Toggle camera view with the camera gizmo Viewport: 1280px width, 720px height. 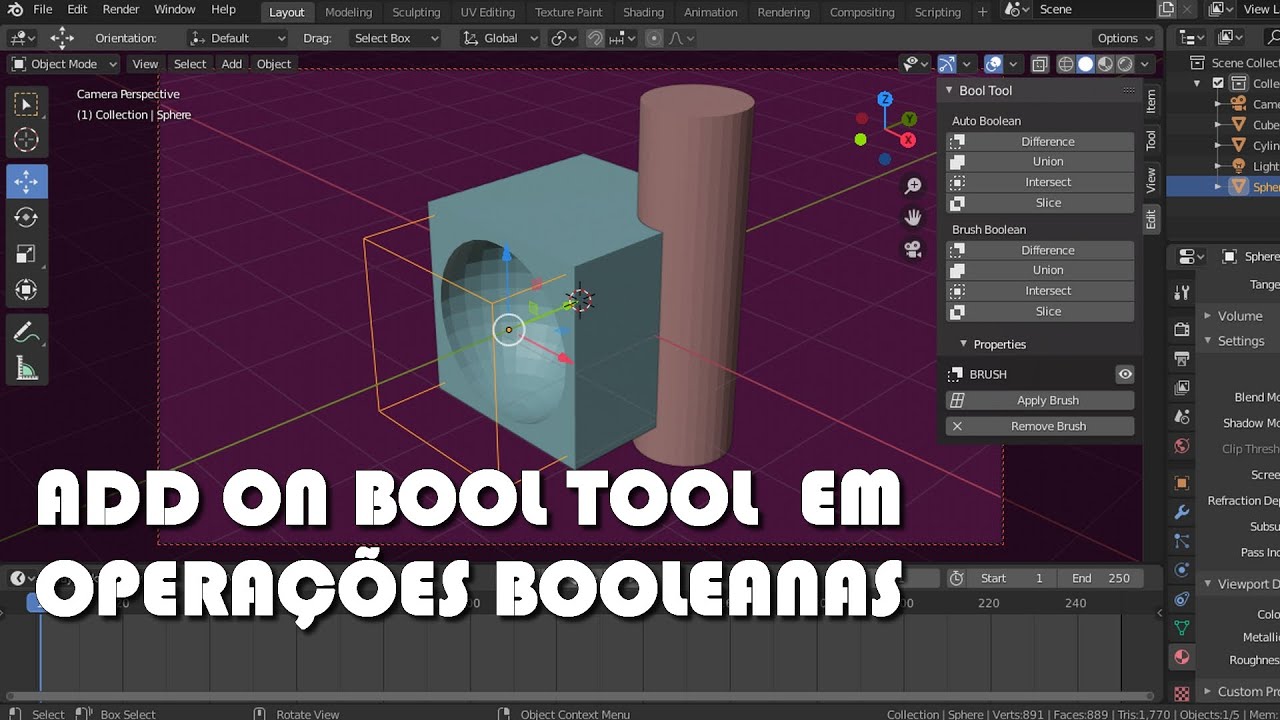pos(913,249)
